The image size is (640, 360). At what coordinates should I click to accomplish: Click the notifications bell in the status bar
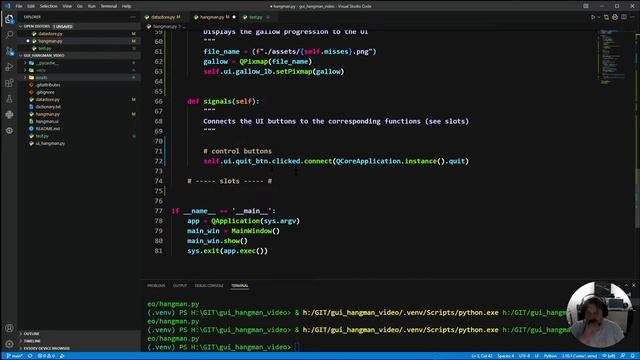(632, 356)
